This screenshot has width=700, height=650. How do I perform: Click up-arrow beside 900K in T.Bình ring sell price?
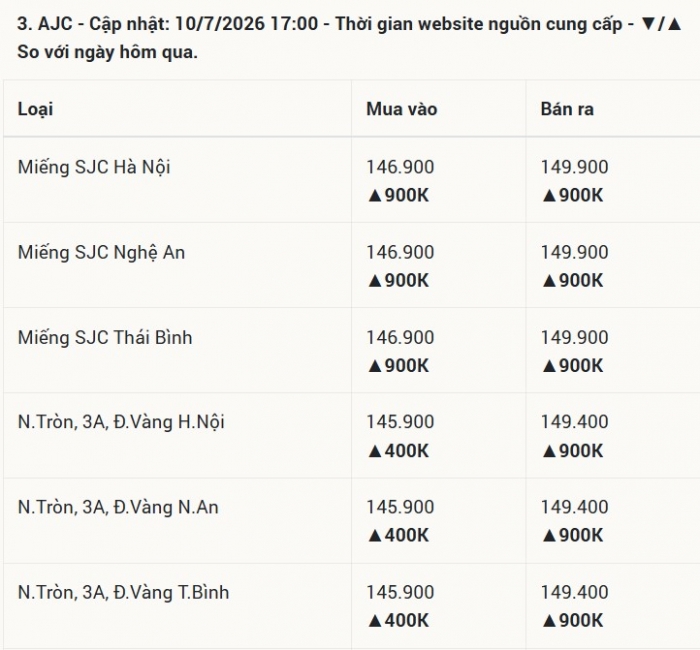(x=549, y=621)
